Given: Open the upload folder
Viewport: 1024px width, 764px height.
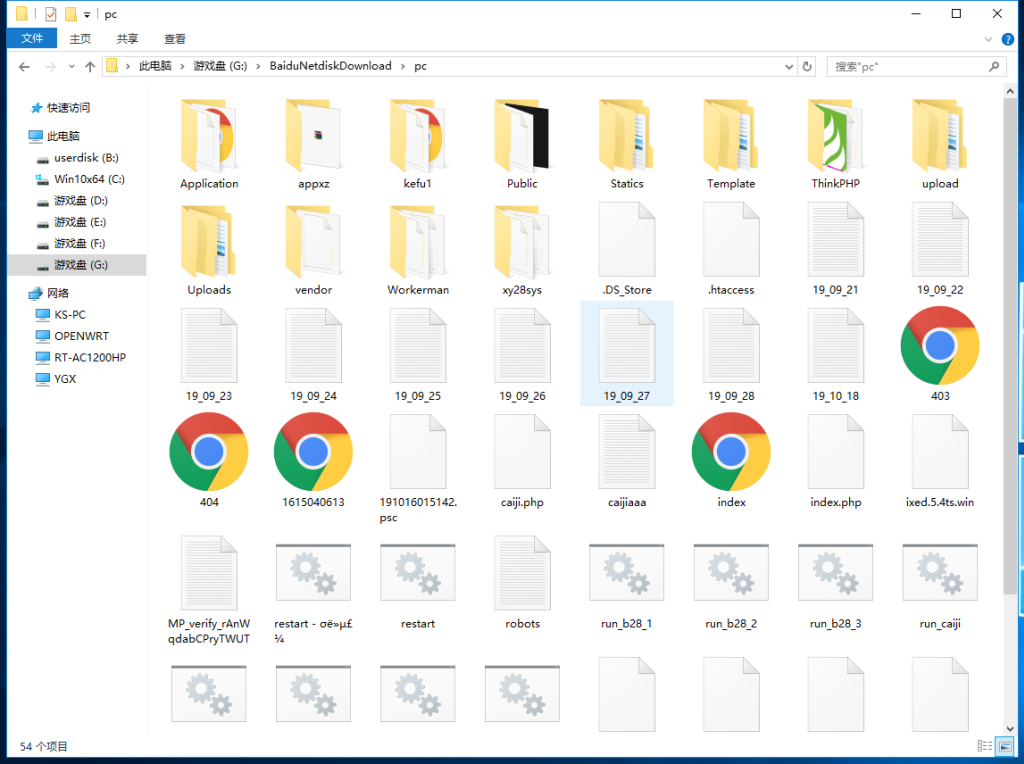Looking at the screenshot, I should (940, 144).
